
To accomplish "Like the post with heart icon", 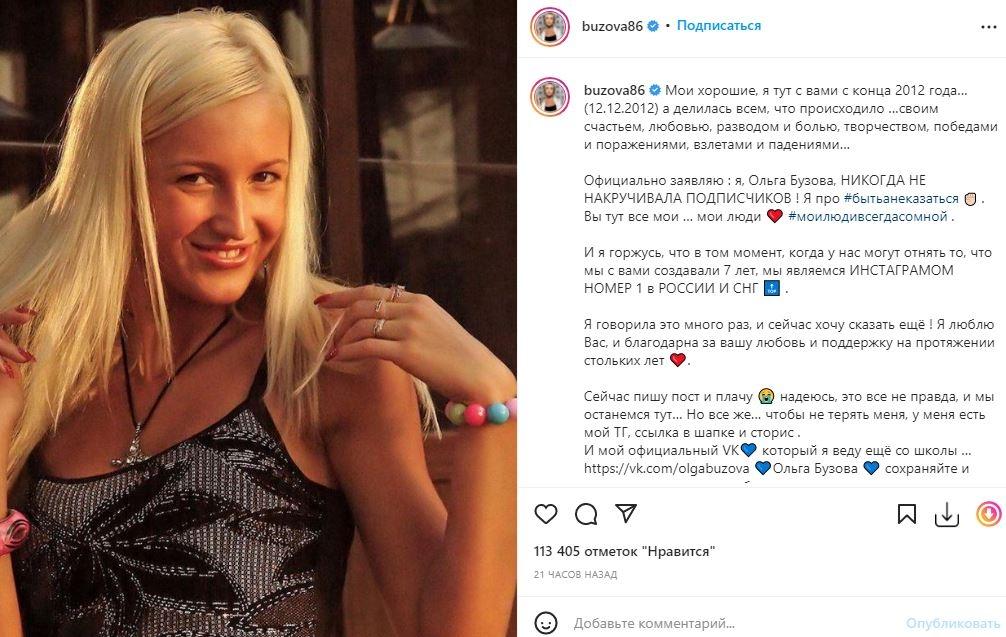I will coord(546,514).
